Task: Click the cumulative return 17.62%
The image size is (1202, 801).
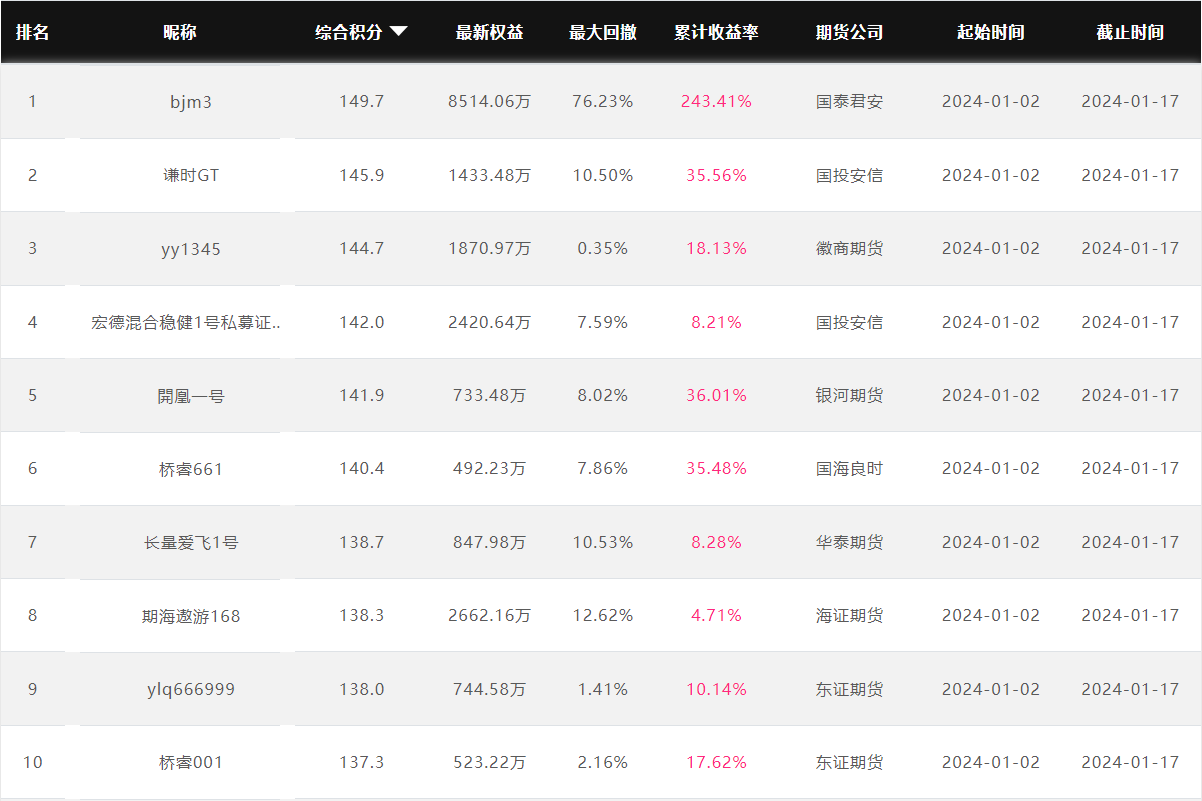Action: tap(717, 763)
